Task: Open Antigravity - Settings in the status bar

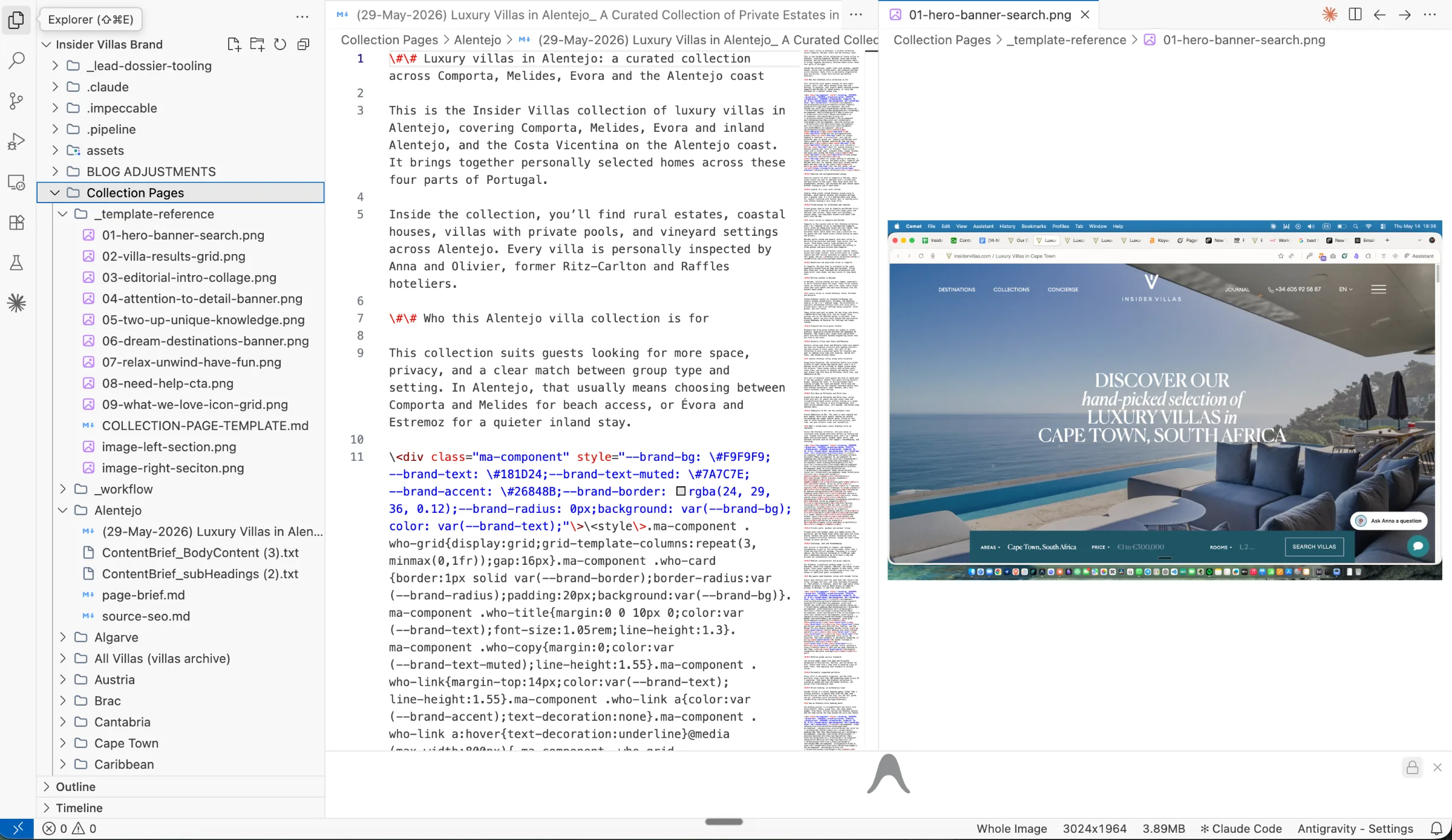Action: click(1355, 829)
